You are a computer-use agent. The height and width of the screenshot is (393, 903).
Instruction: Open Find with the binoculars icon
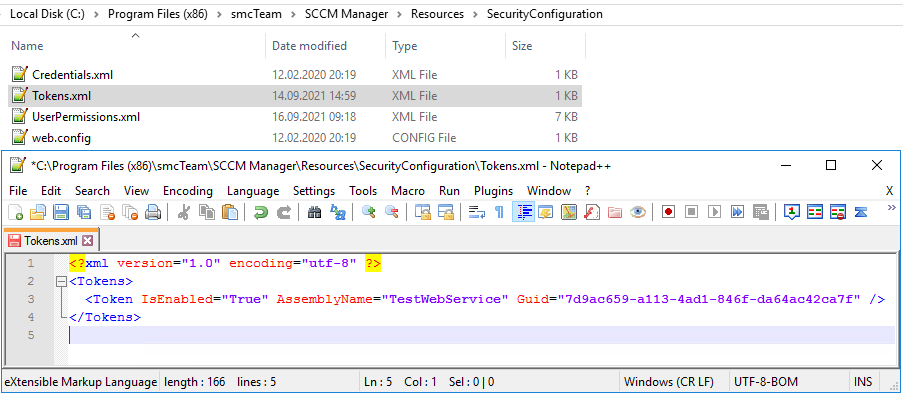coord(314,212)
